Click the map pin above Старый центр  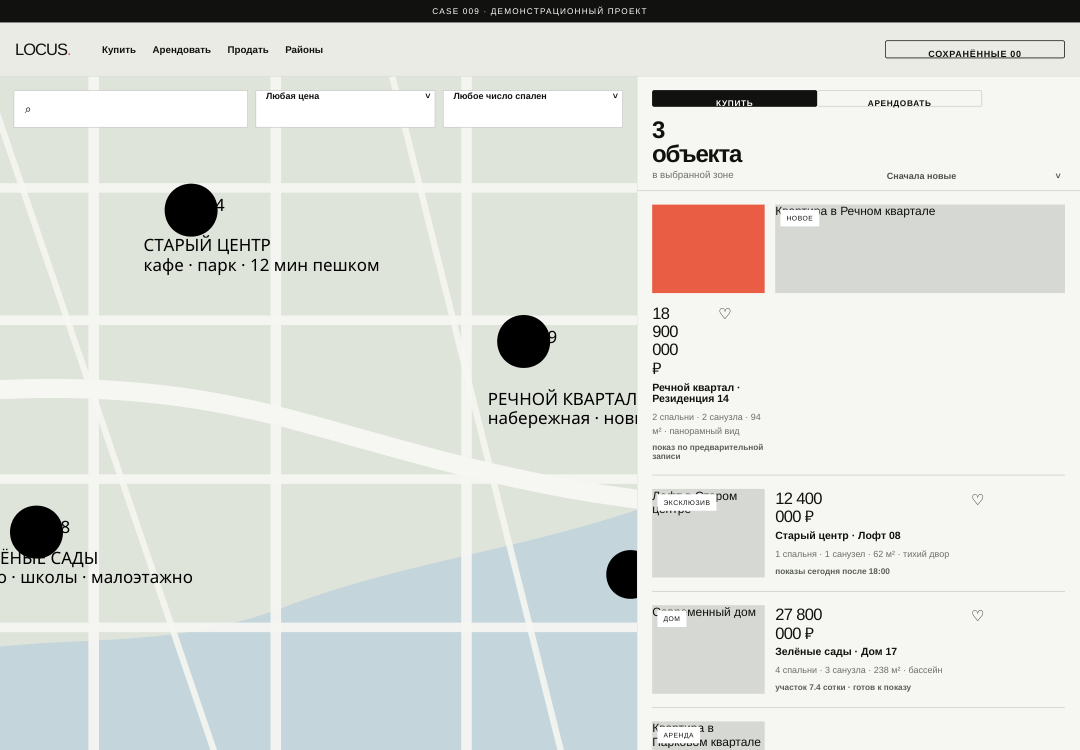pos(191,210)
